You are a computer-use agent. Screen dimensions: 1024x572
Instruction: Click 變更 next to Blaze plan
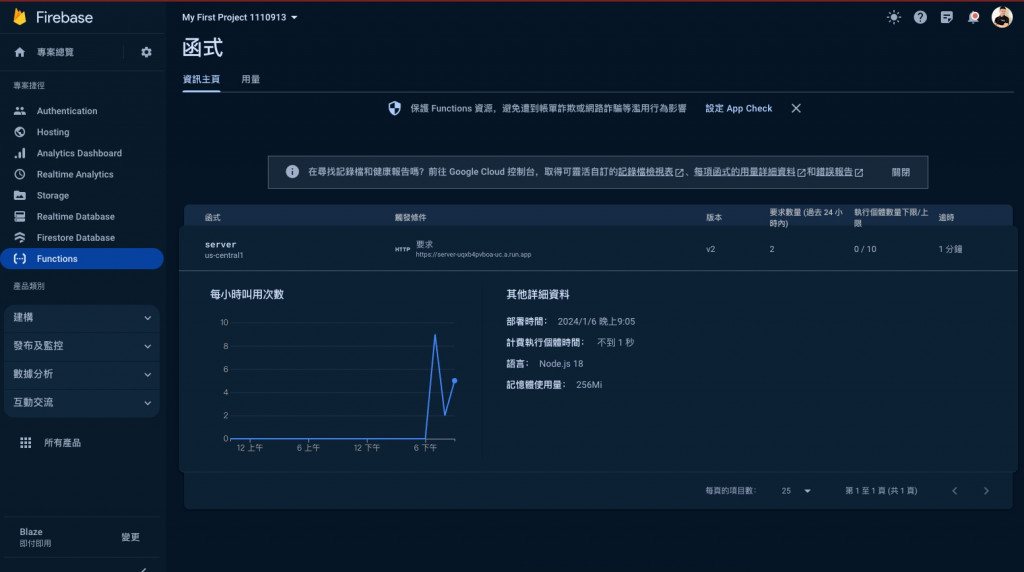131,537
